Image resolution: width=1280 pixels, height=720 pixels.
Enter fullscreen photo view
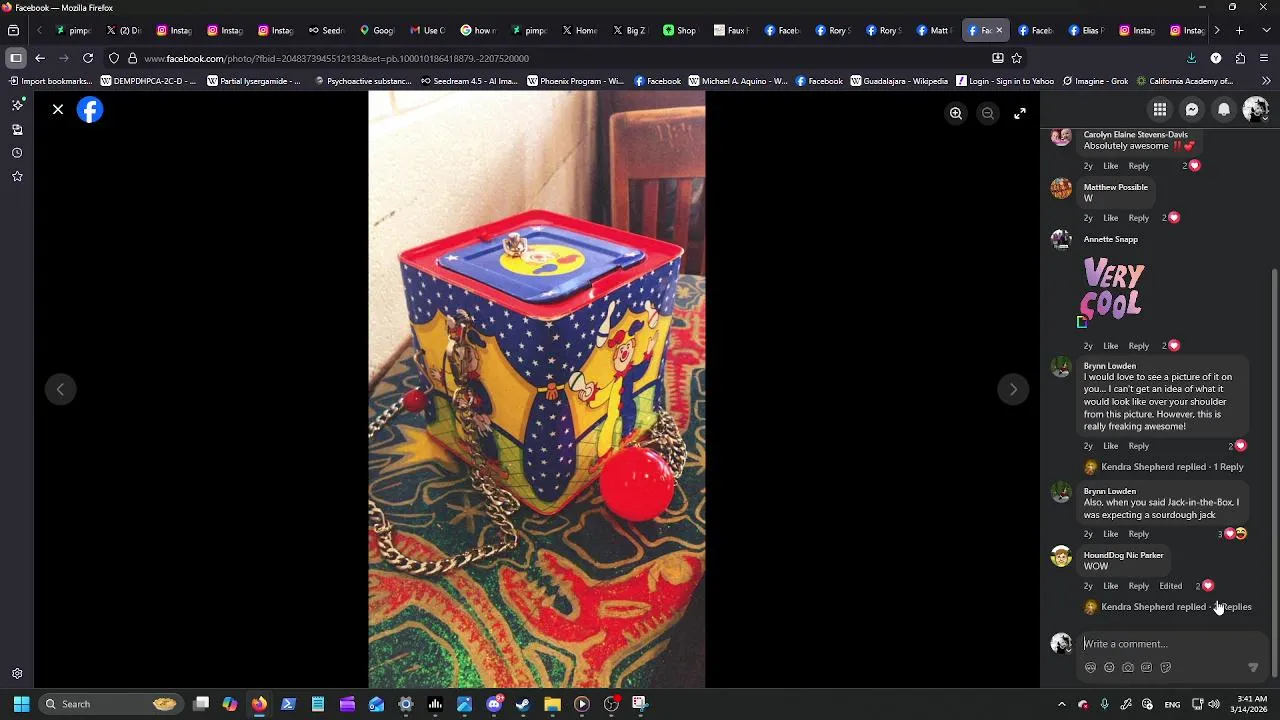(x=1020, y=114)
